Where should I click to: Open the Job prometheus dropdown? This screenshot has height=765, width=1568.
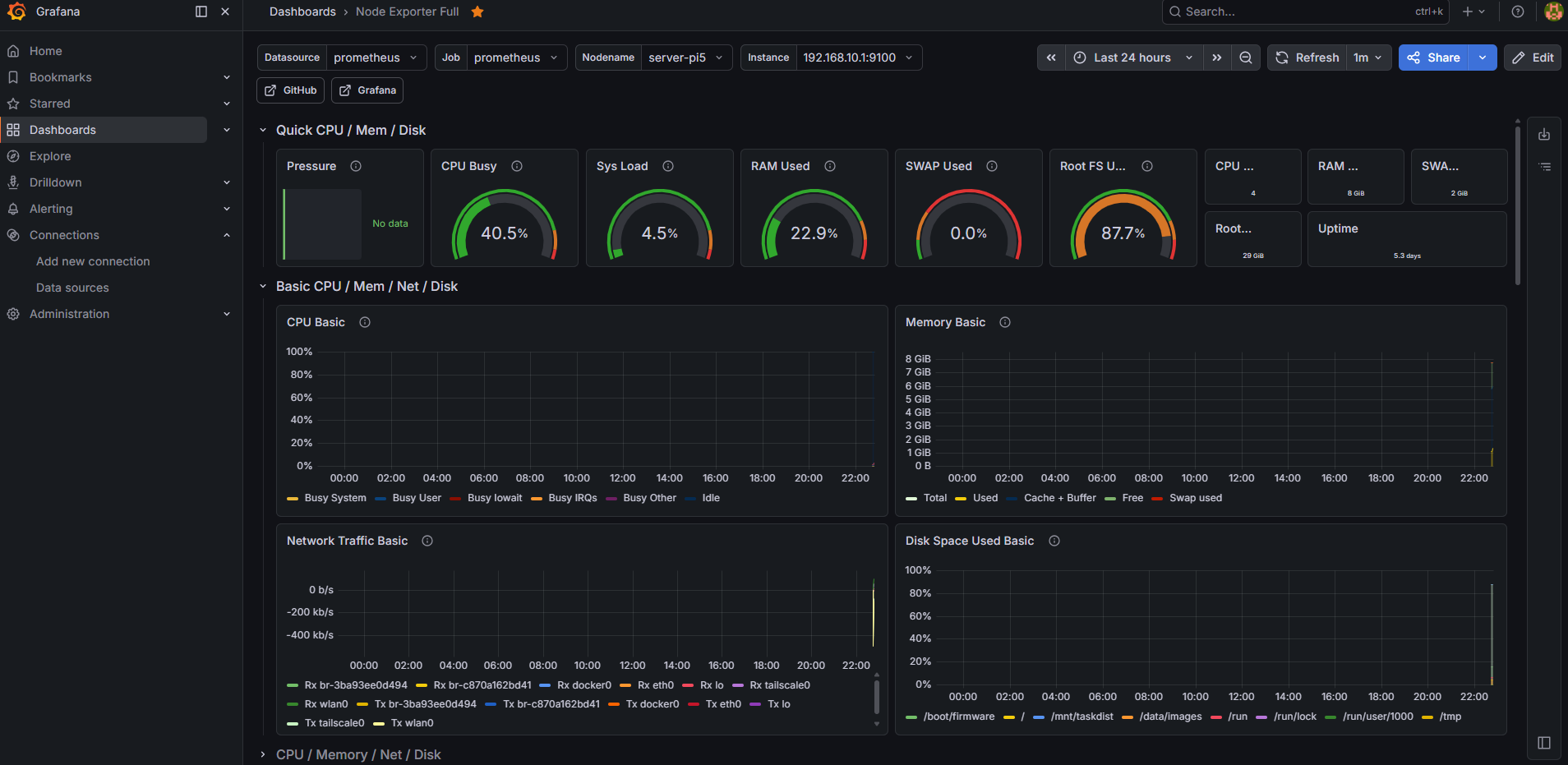pyautogui.click(x=517, y=58)
